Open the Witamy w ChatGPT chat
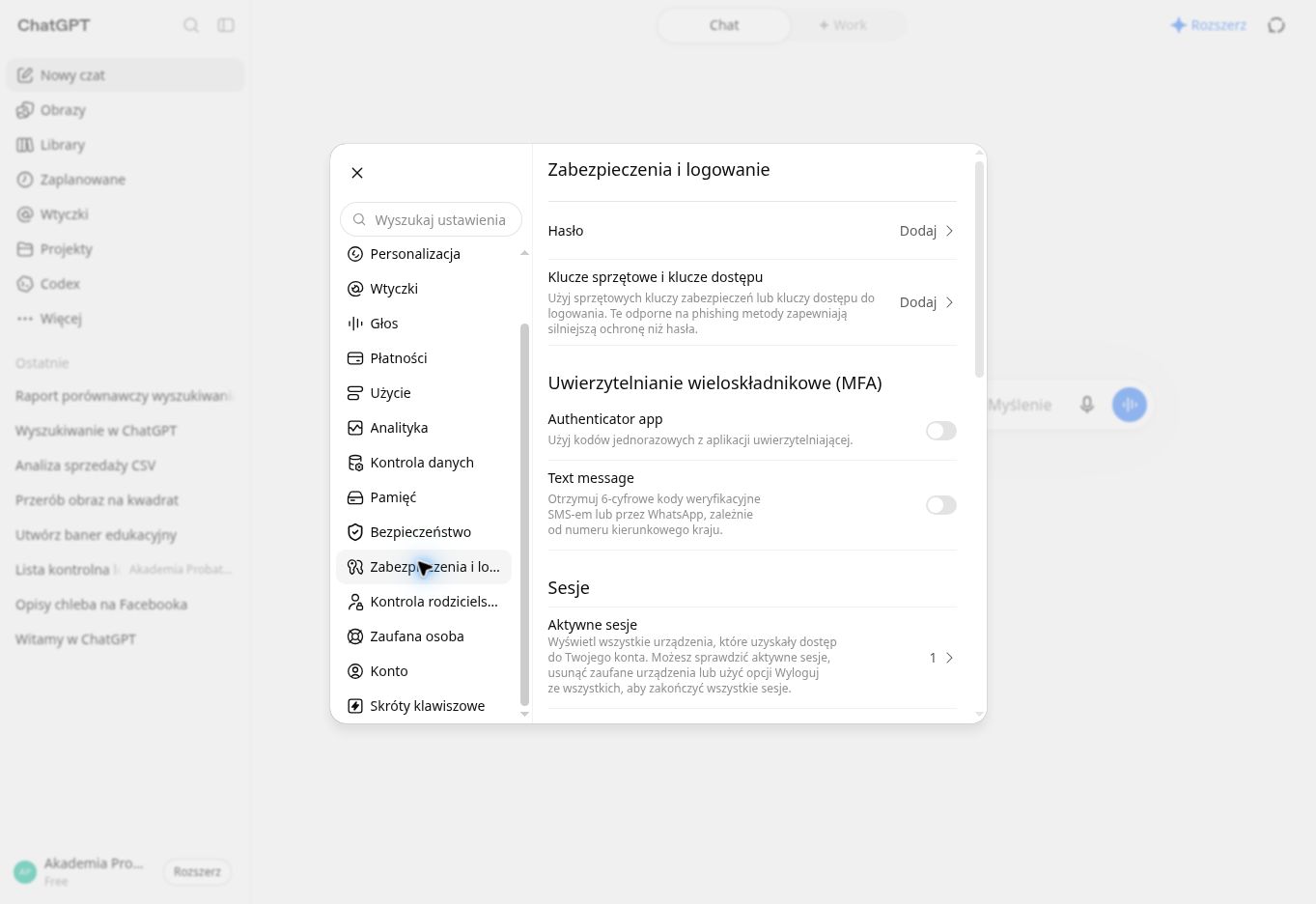1316x904 pixels. click(x=126, y=639)
